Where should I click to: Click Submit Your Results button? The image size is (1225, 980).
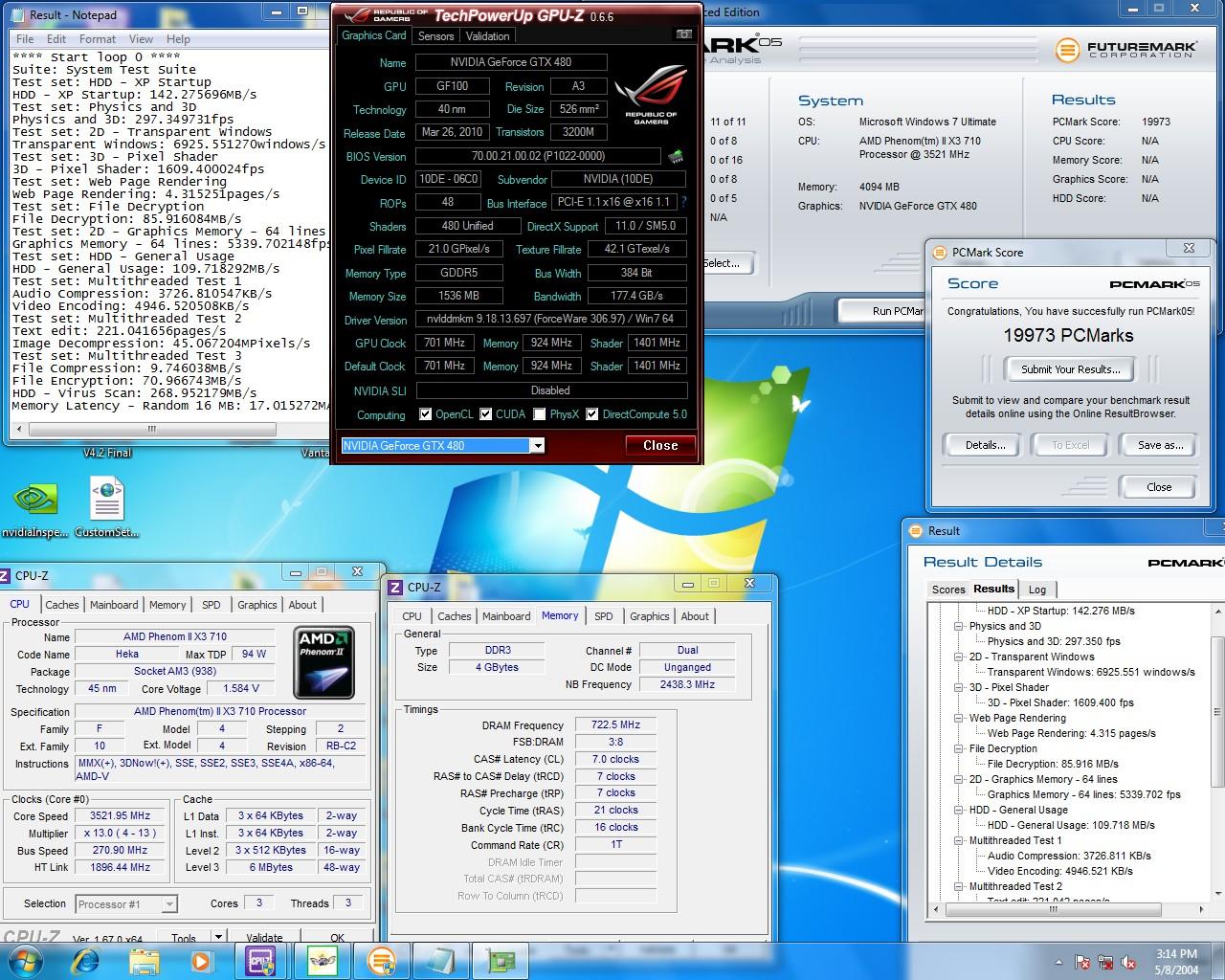click(x=1070, y=369)
